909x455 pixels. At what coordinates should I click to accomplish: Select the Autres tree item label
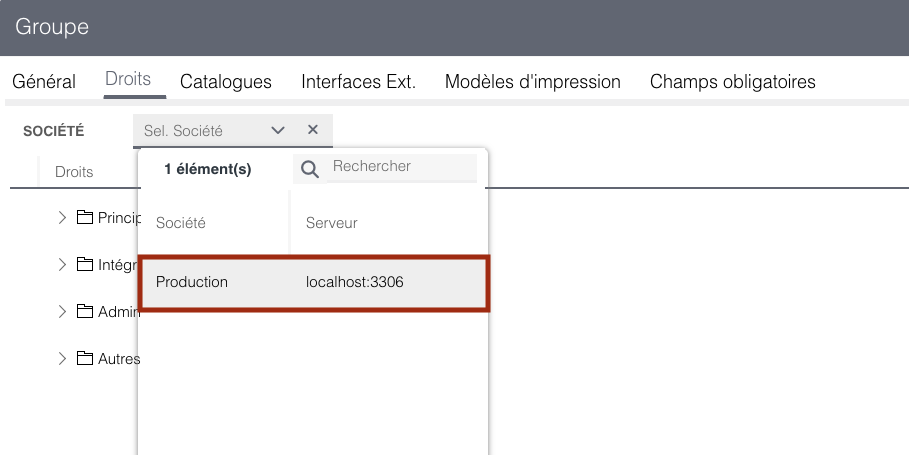point(118,359)
